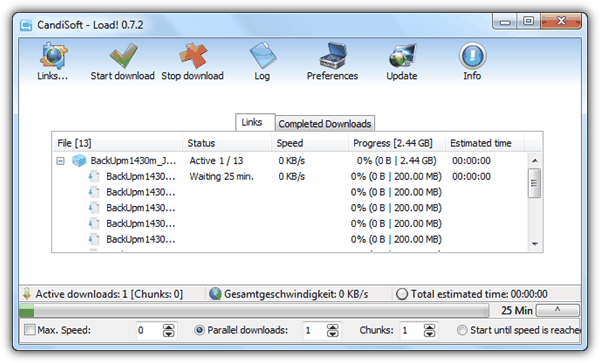
Task: Enable the Max. Speed checkbox
Action: click(29, 330)
